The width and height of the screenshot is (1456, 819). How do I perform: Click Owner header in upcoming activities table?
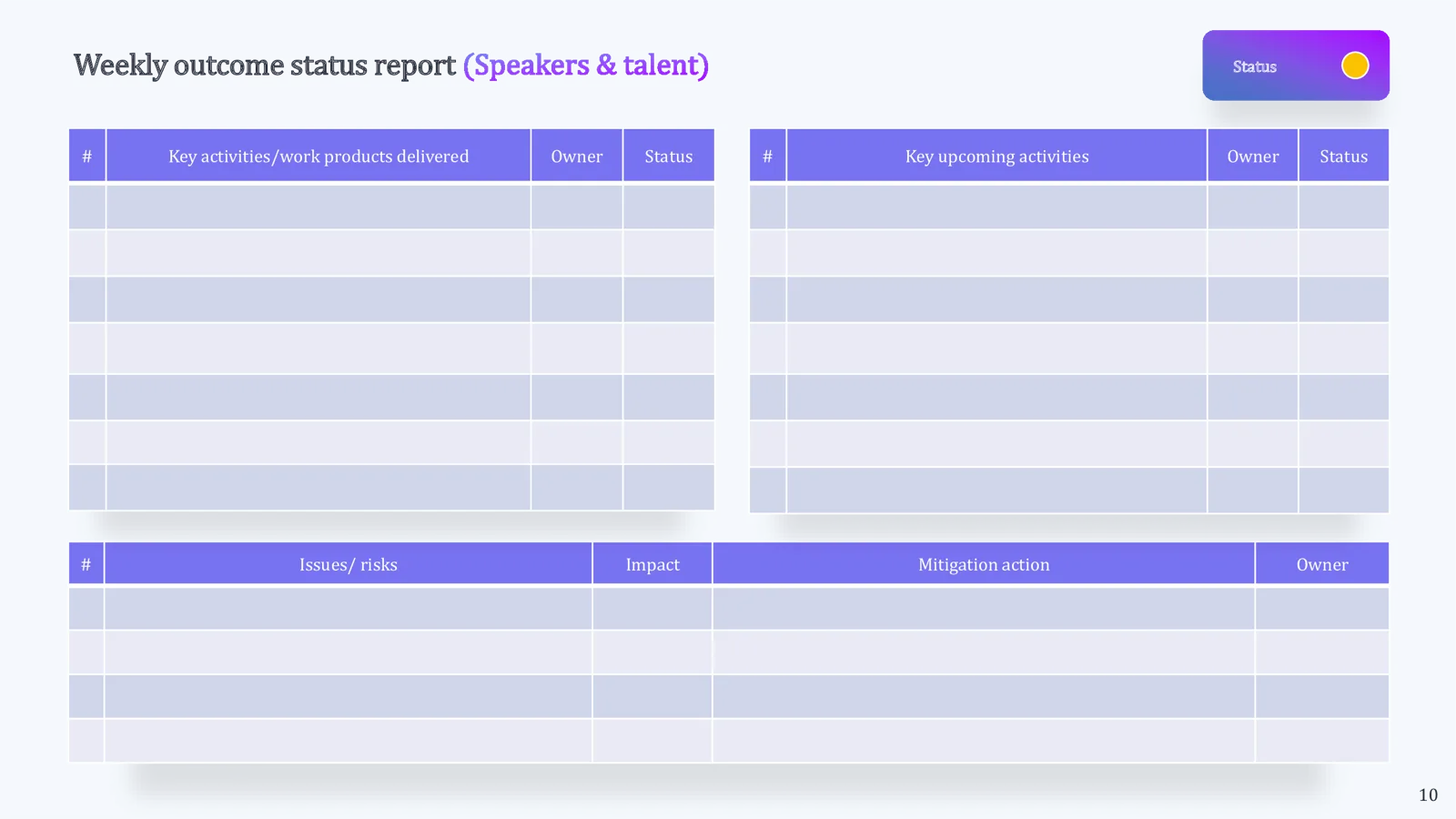point(1253,156)
